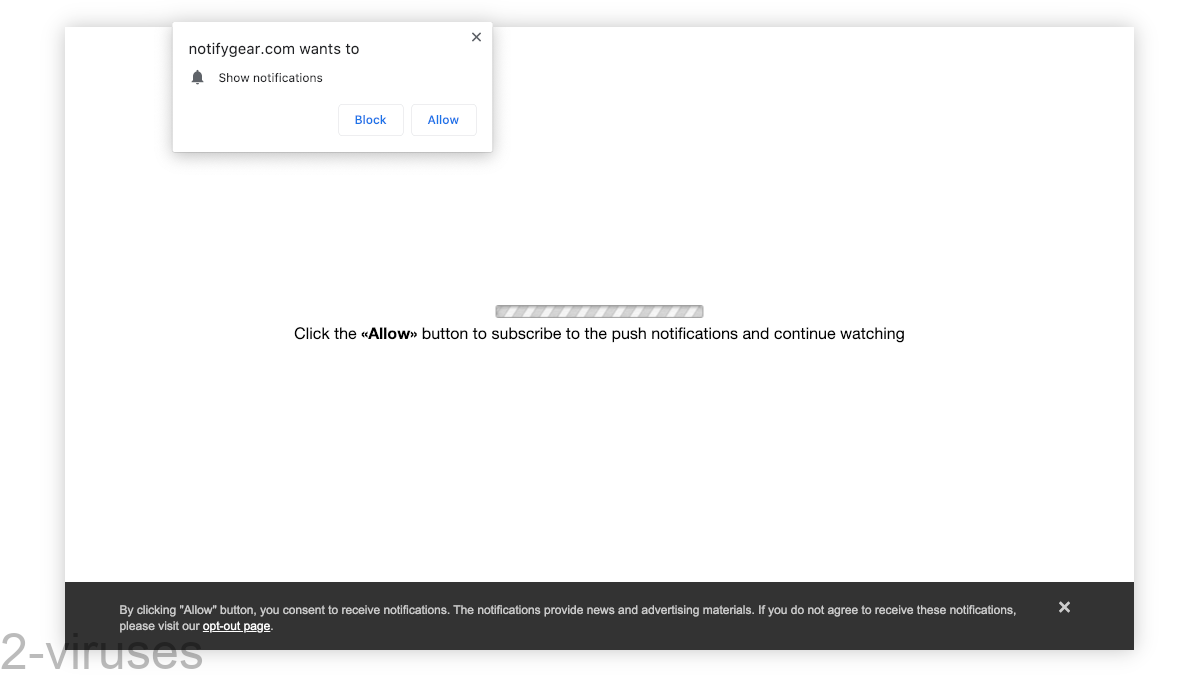Click the Allow instruction sentence below the loader
Image resolution: width=1200 pixels, height=680 pixels.
599,333
